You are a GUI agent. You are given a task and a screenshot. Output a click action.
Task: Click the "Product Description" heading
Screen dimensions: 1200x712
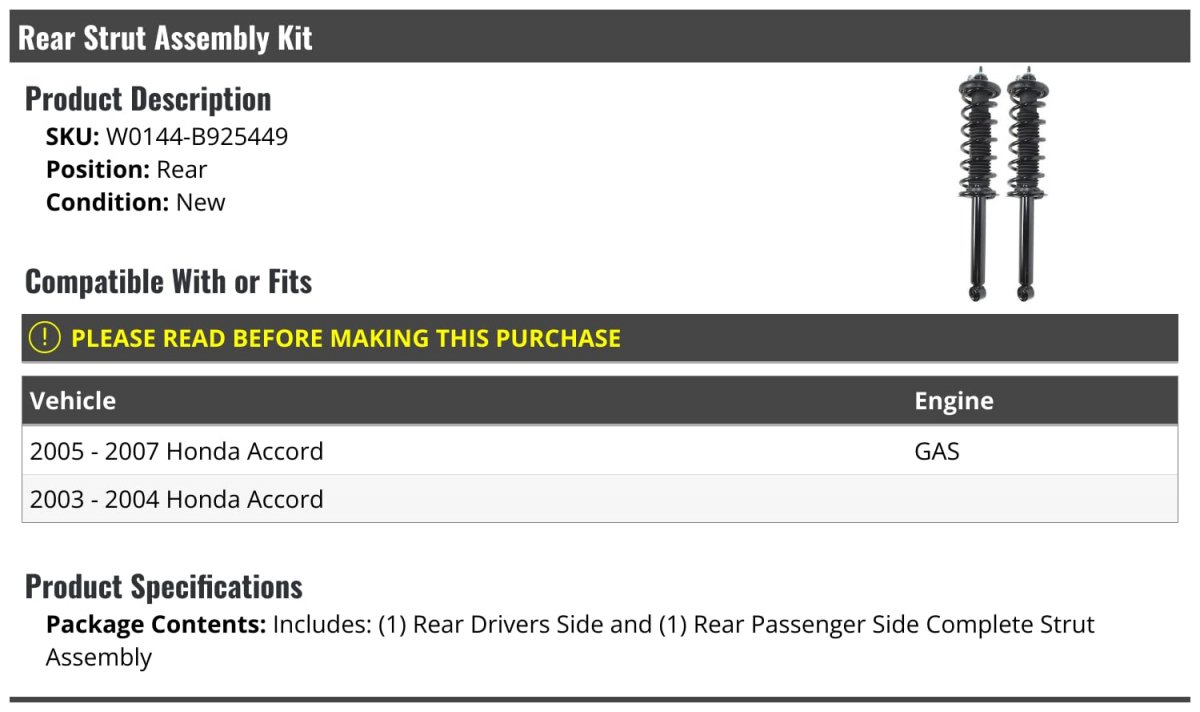point(148,99)
